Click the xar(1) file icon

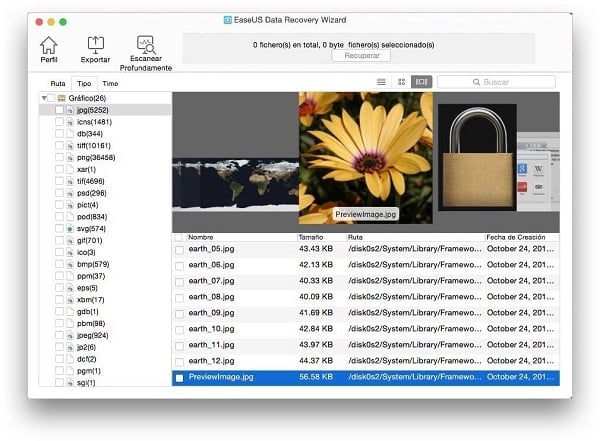[70, 170]
